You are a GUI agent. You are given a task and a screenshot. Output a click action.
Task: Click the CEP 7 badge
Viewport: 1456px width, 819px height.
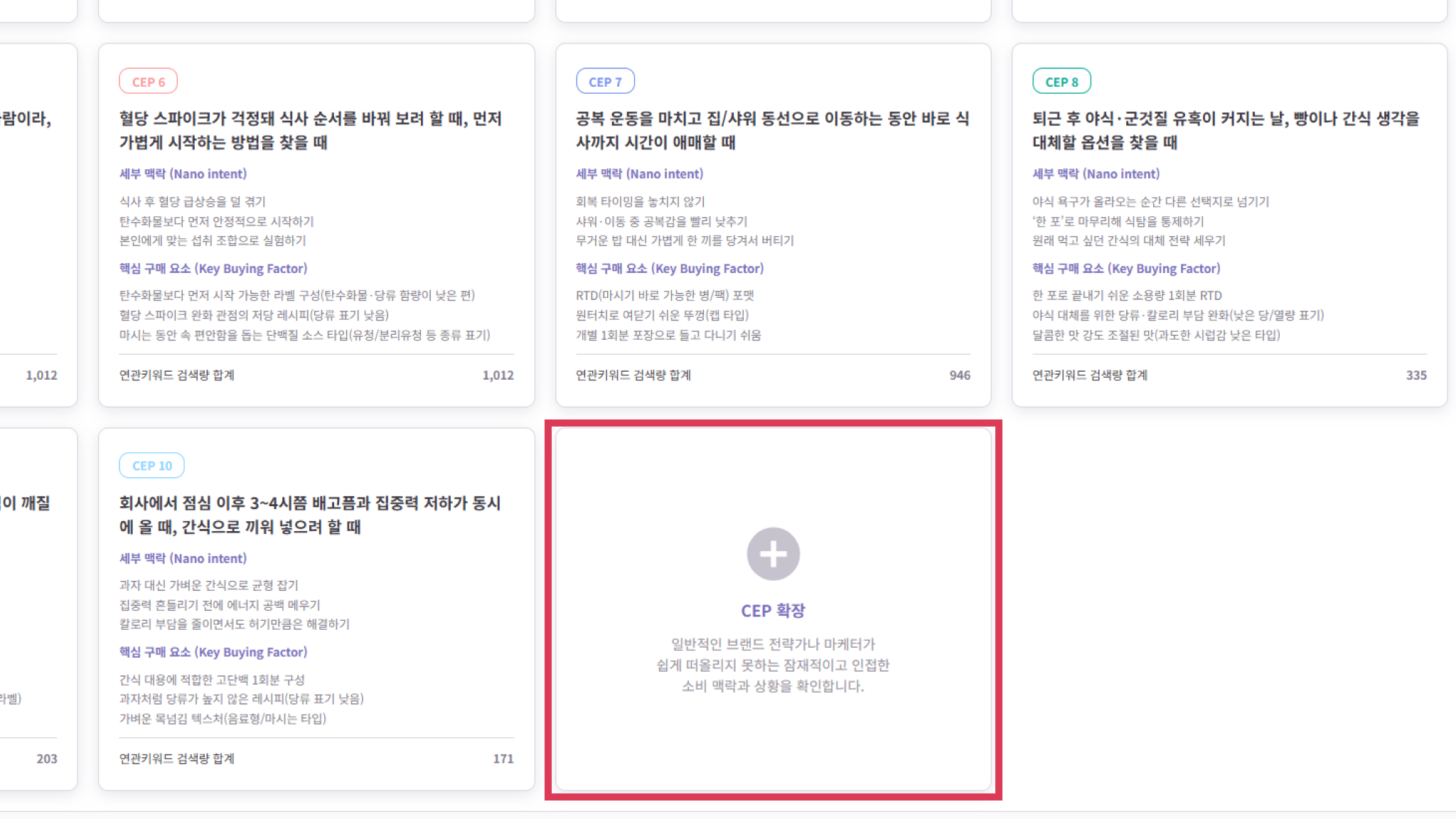pyautogui.click(x=605, y=82)
